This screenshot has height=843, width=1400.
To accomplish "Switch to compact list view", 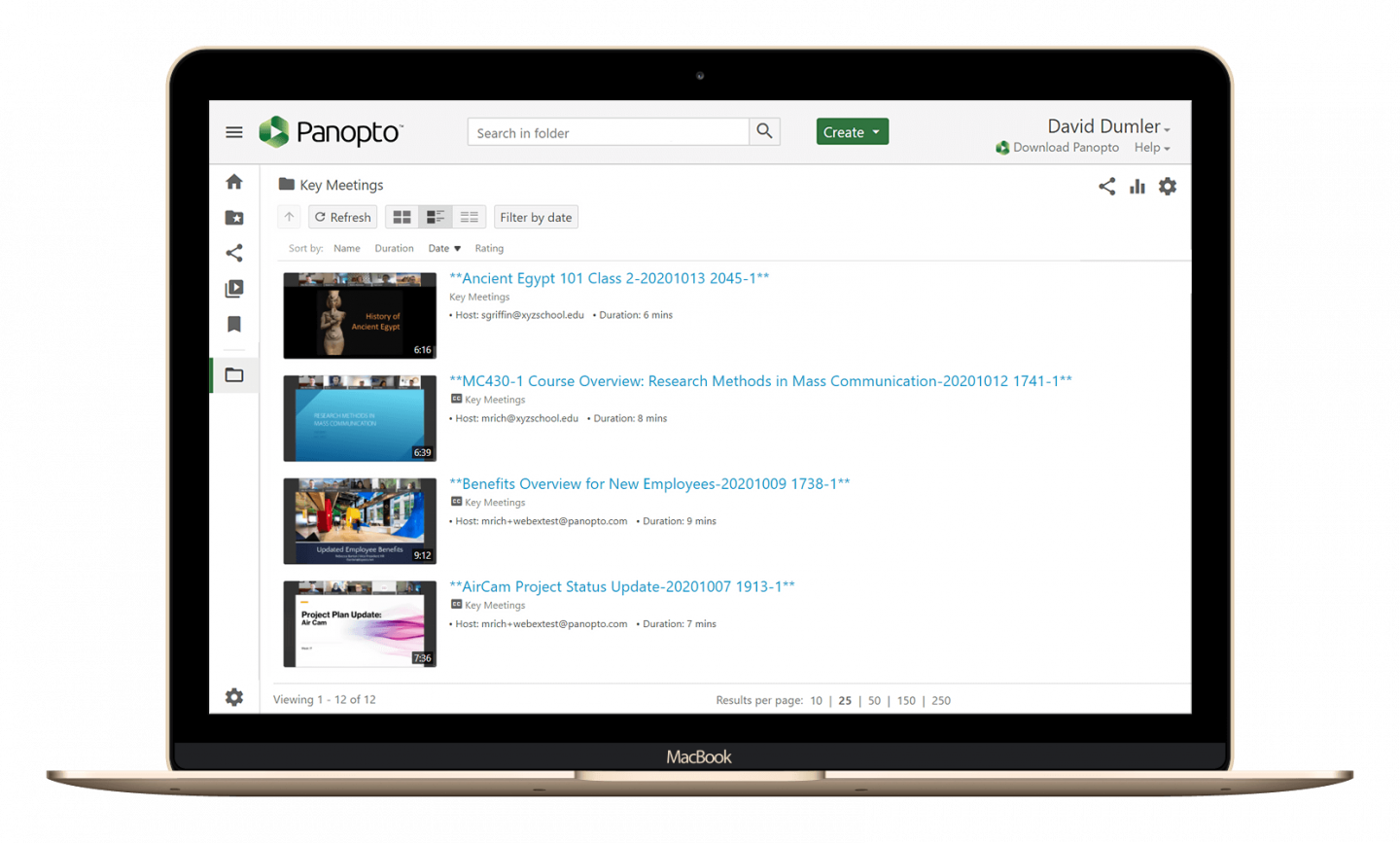I will [x=470, y=217].
